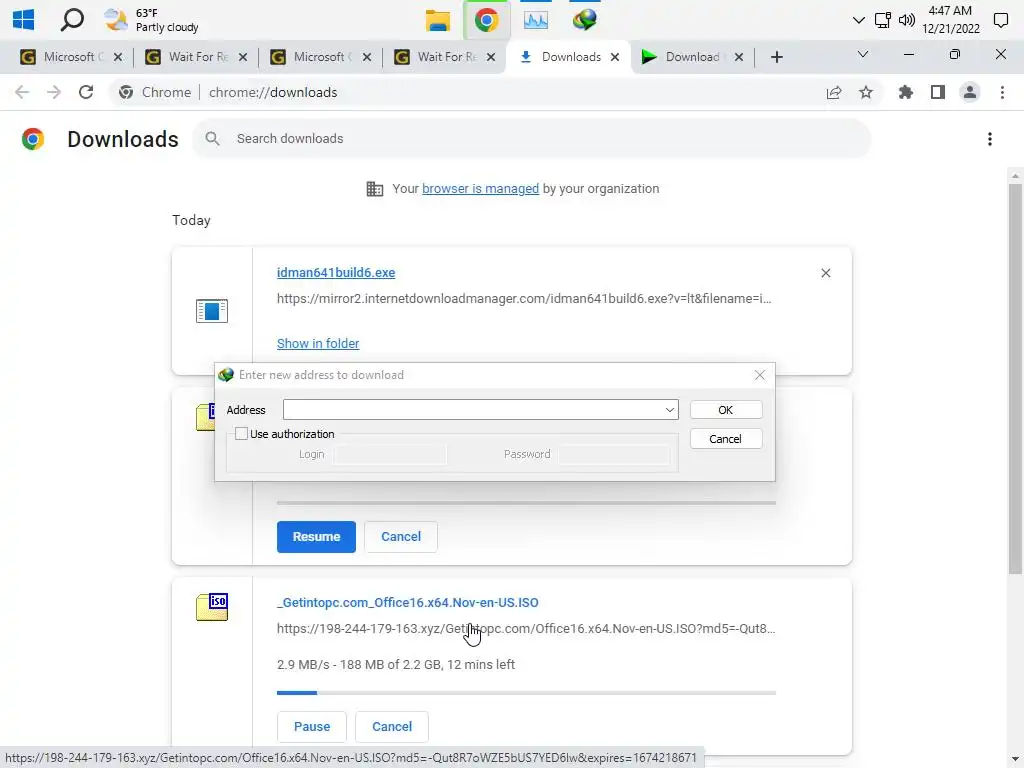The width and height of the screenshot is (1024, 768).
Task: Bookmark this page with the star
Action: point(866,92)
